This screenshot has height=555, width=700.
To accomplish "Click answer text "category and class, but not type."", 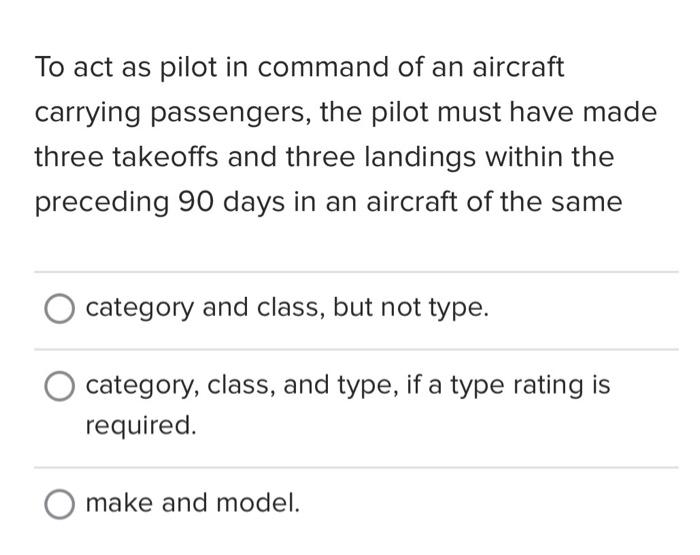I will point(287,308).
